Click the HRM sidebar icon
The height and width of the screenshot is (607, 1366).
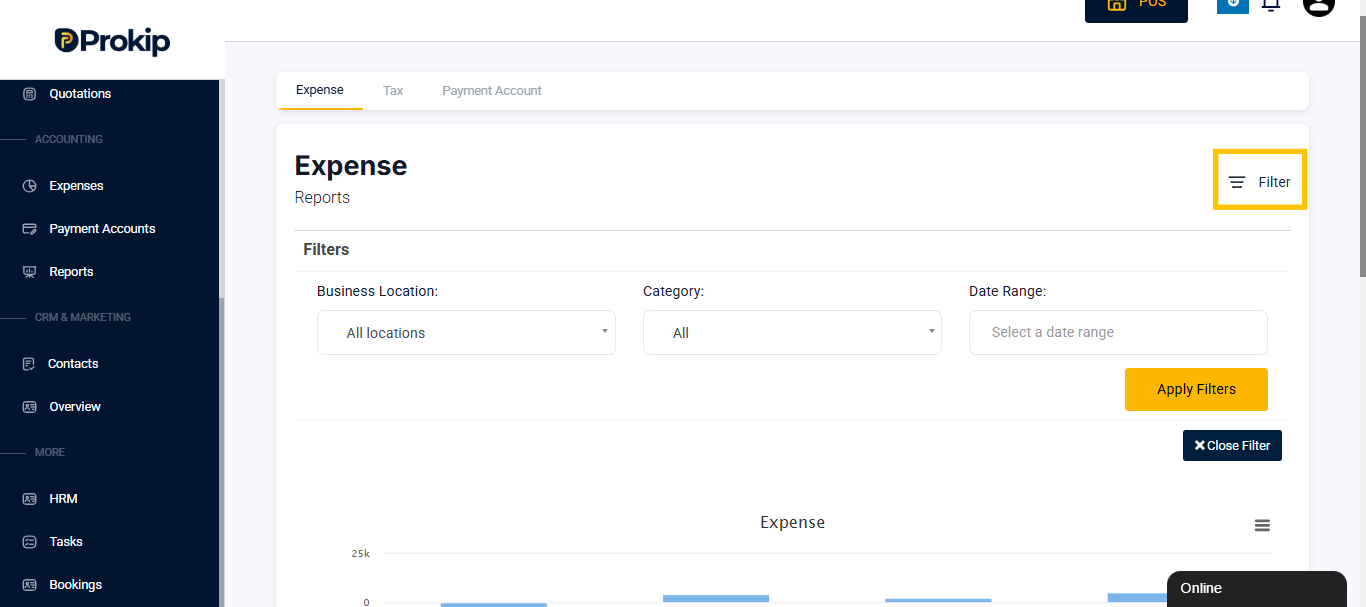pos(29,499)
